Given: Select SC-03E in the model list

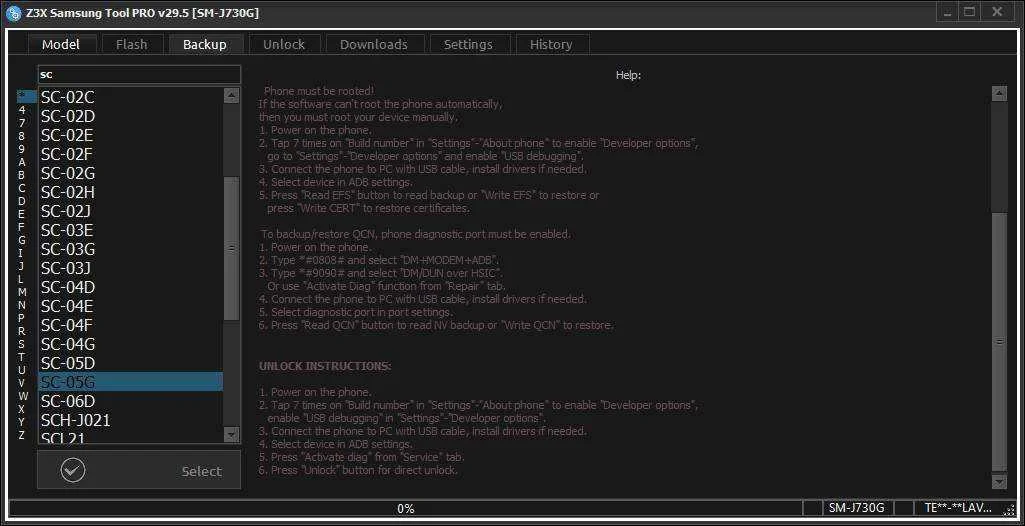Looking at the screenshot, I should (130, 230).
